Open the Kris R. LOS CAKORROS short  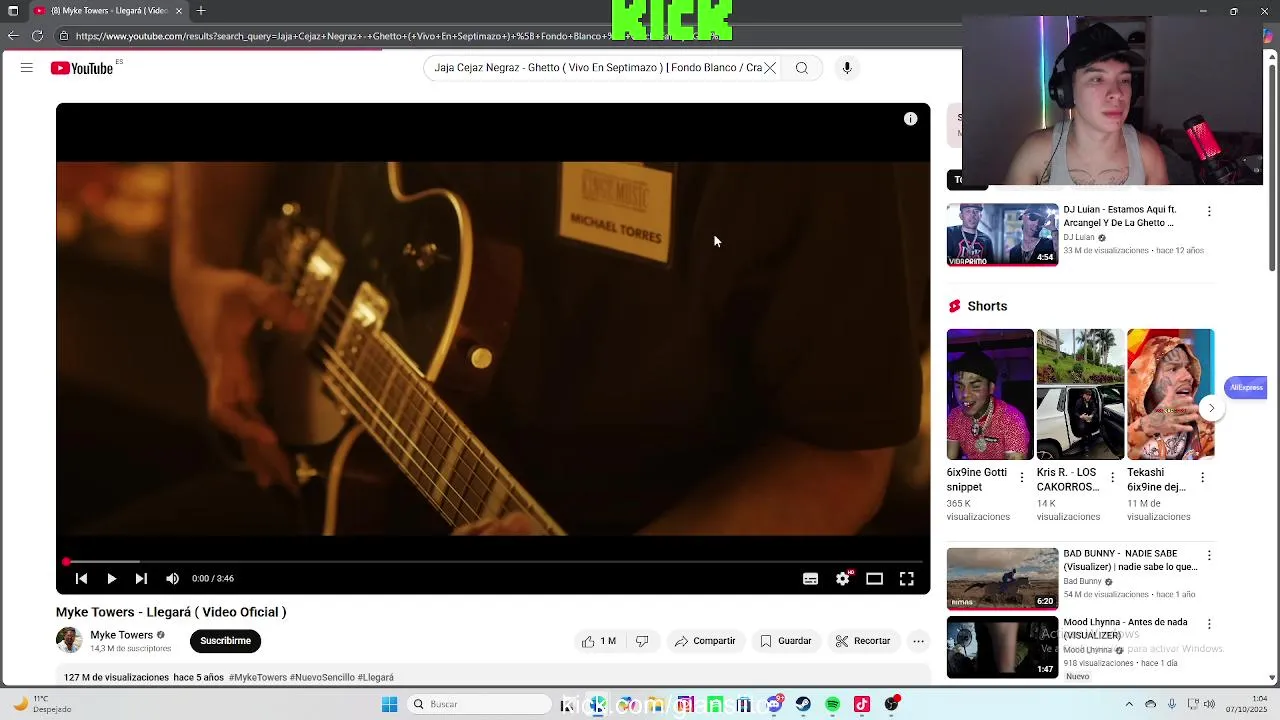click(x=1080, y=394)
